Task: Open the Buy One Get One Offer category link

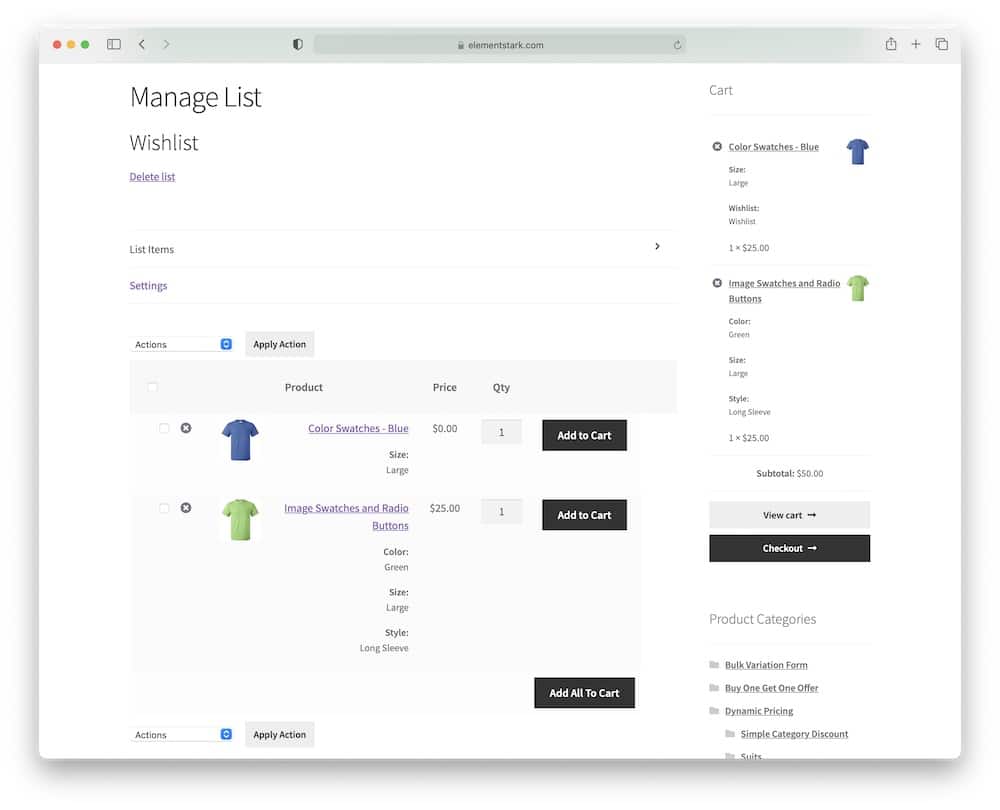Action: click(772, 688)
